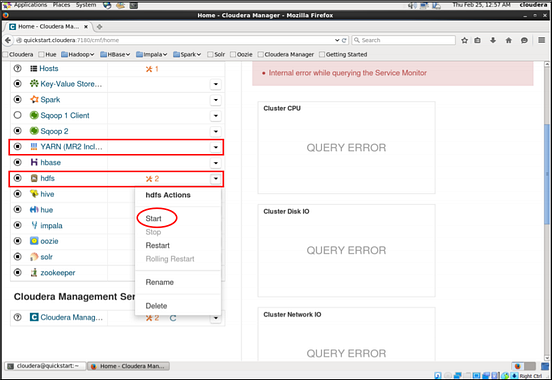This screenshot has width=552, height=380.
Task: Click the hdfs service icon
Action: 34,178
